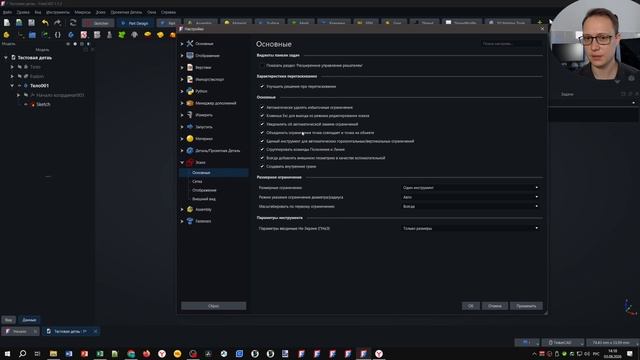Open the Файл menu

[7, 12]
